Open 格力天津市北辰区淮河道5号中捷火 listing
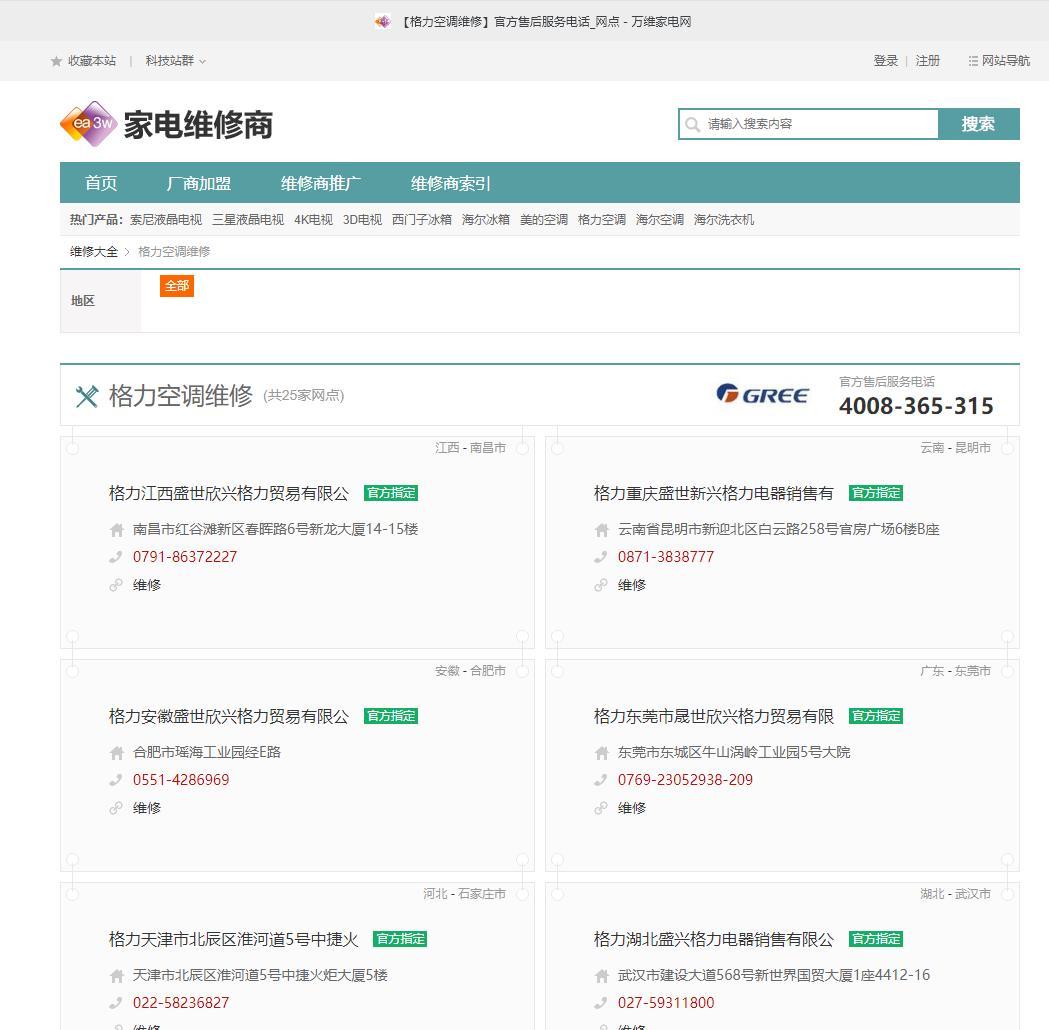This screenshot has width=1049, height=1030. point(233,940)
